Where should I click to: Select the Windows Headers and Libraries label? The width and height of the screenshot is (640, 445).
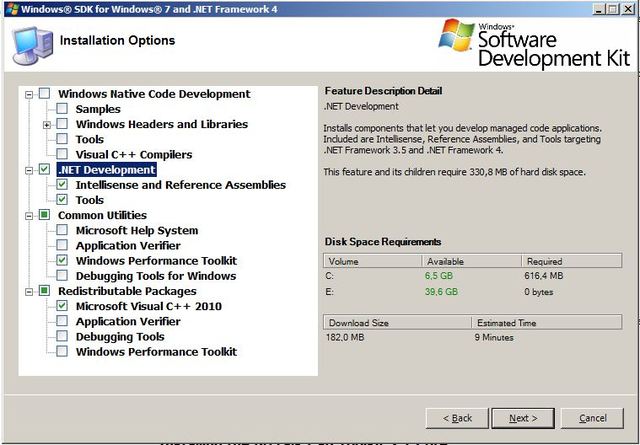(x=162, y=124)
